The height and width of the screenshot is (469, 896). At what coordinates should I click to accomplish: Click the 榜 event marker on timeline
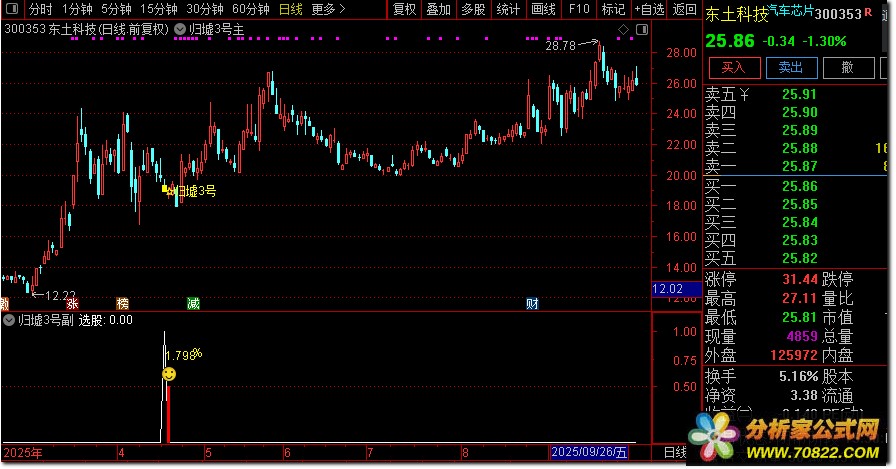[x=122, y=303]
